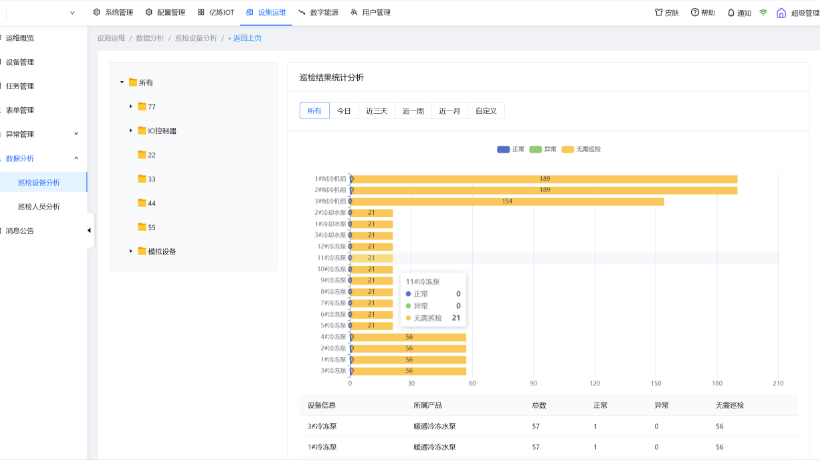Click the highlighted 11#冷冻泵 bar
The width and height of the screenshot is (820, 460).
tap(371, 258)
